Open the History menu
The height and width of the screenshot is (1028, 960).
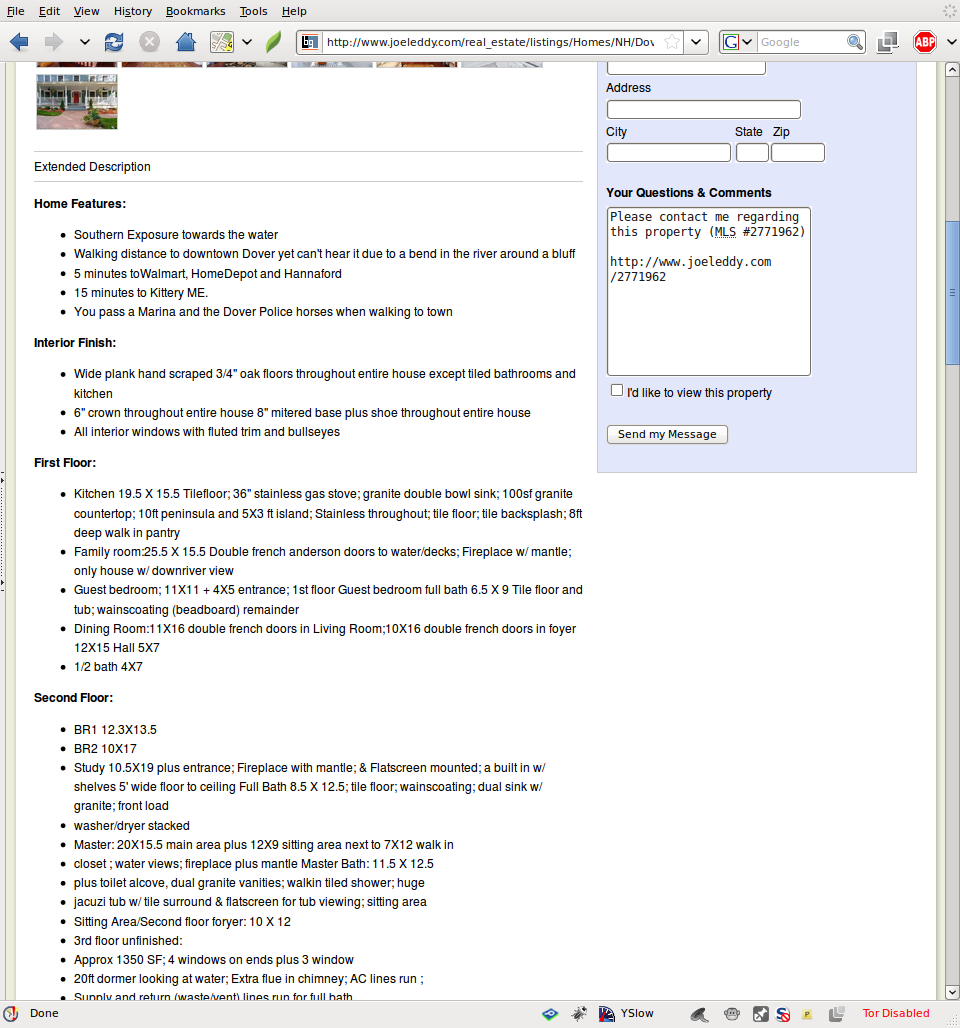click(x=133, y=11)
